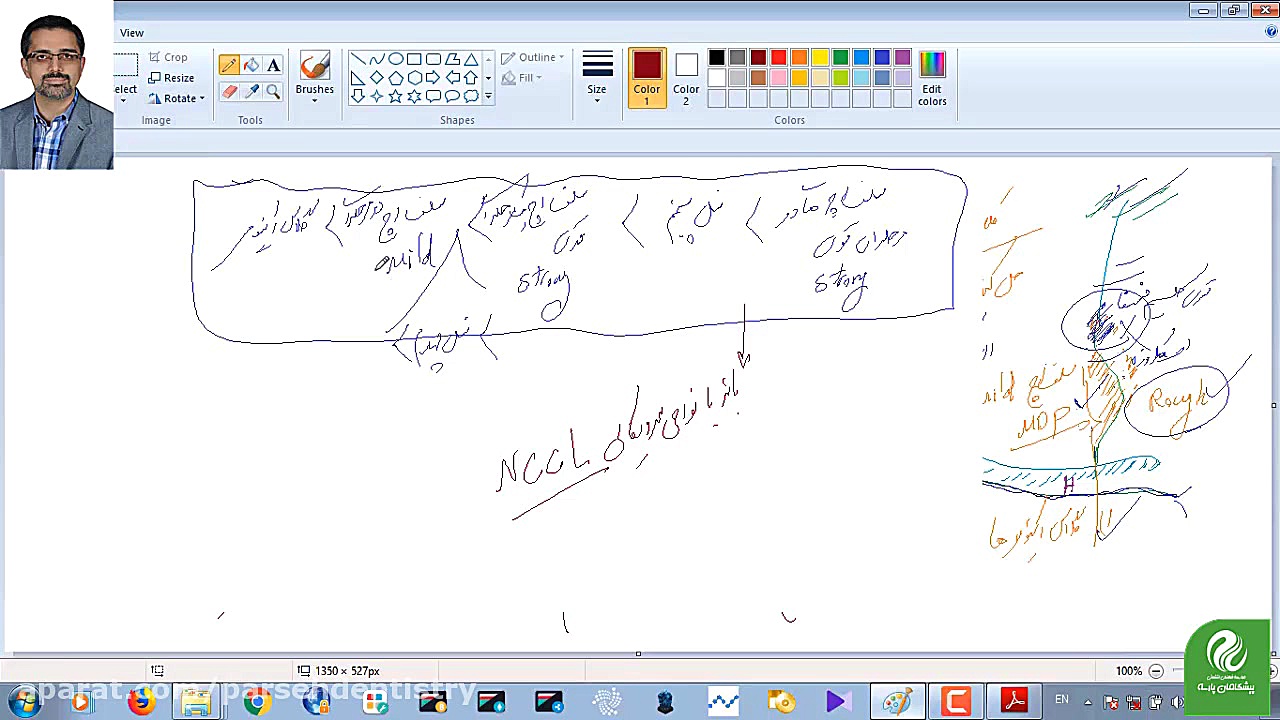Select the Left arrow shape
Viewport: 1280px width, 720px height.
pos(453,78)
